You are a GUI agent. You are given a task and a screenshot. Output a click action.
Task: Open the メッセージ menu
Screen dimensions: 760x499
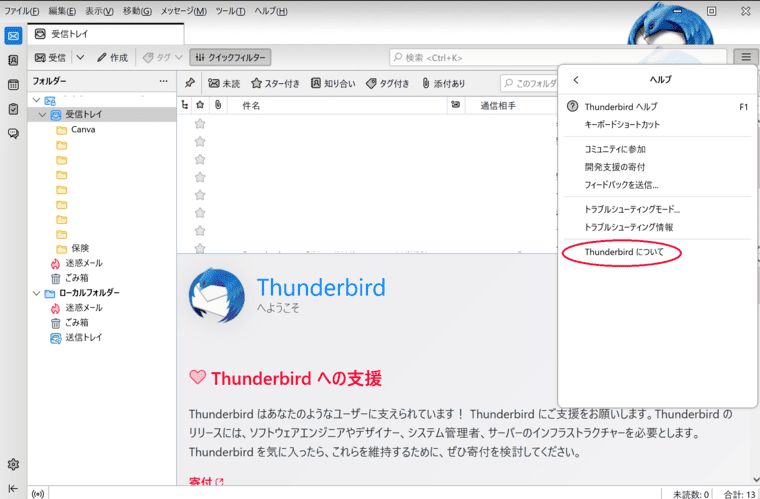click(184, 11)
